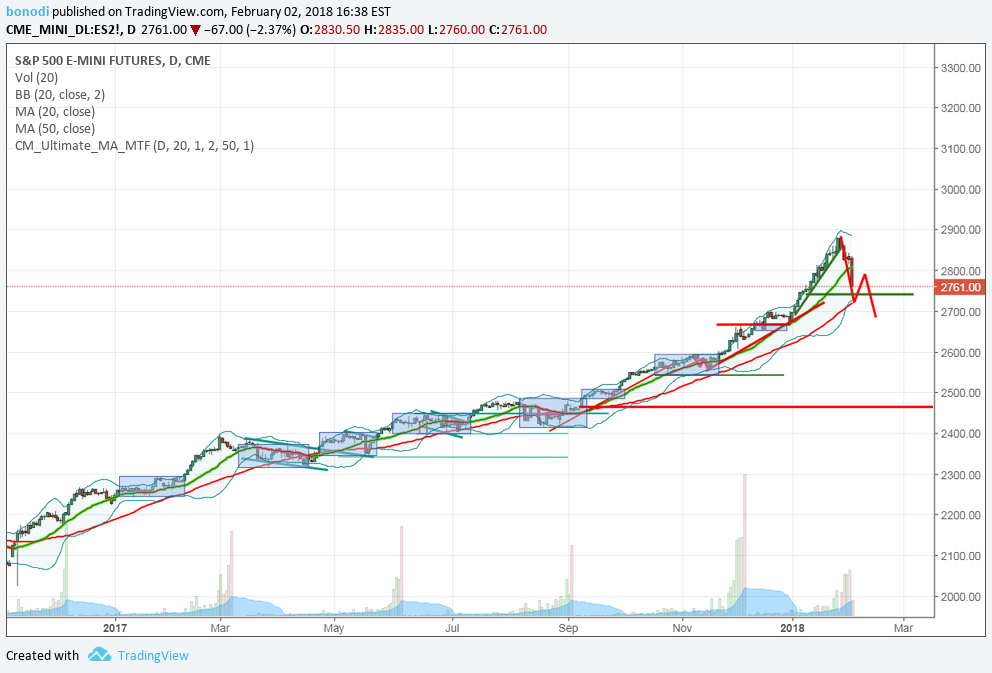Click the Sep time axis label
This screenshot has width=992, height=673.
568,628
